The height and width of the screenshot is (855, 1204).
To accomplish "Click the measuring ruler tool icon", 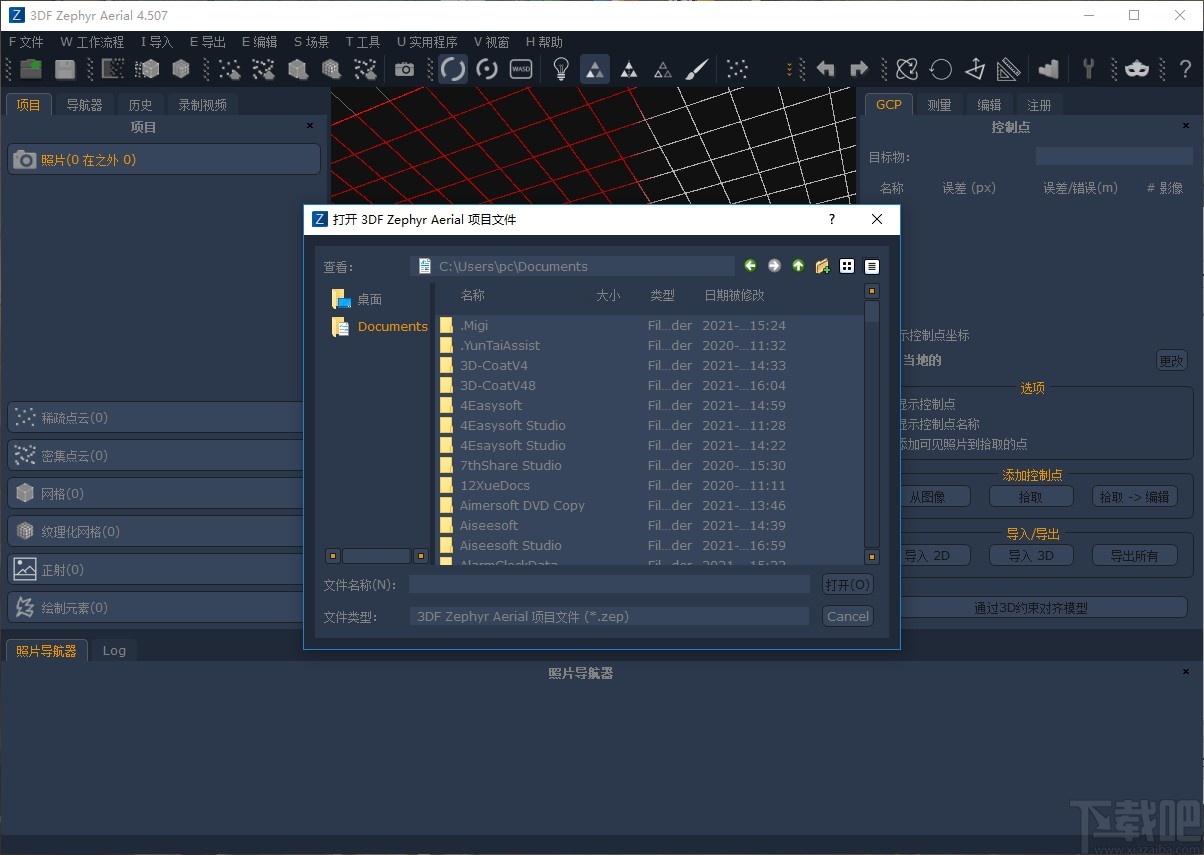I will [1008, 69].
